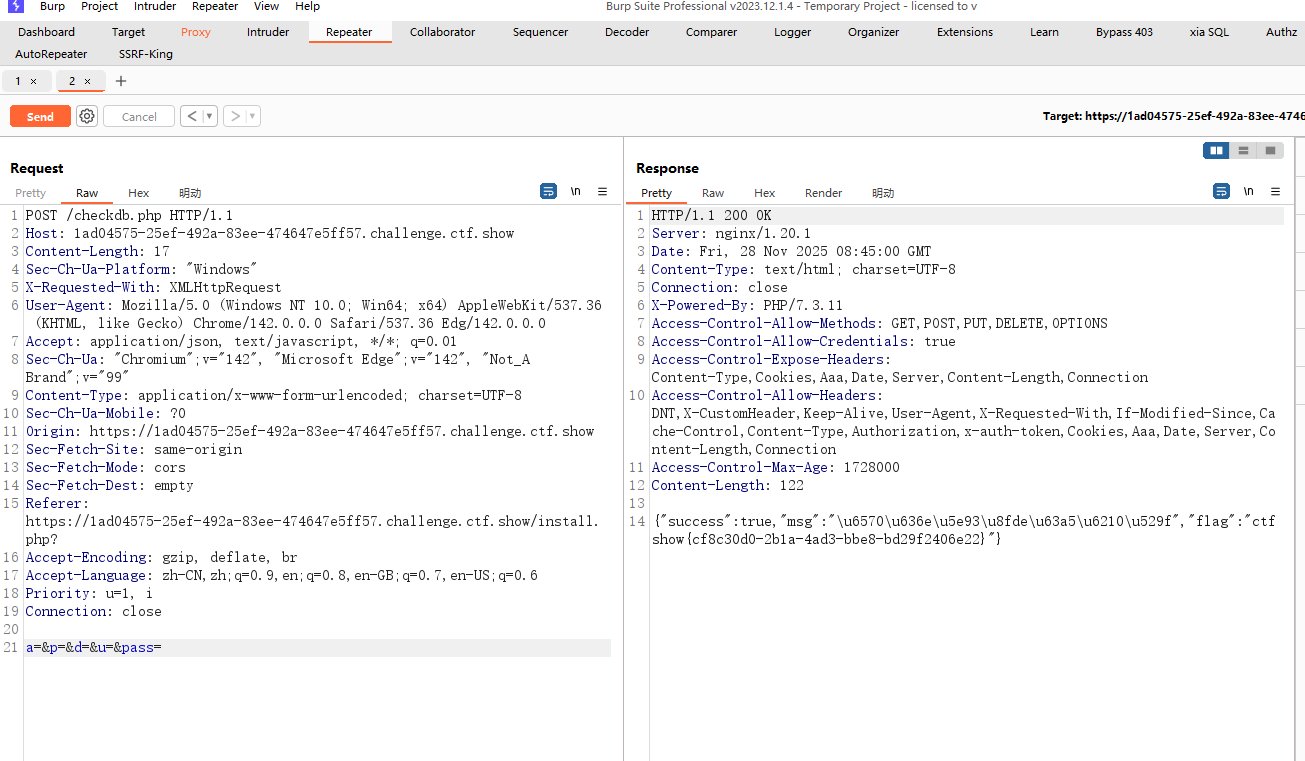Open the Repeater menu in menu bar
The image size is (1305, 761).
click(x=215, y=6)
